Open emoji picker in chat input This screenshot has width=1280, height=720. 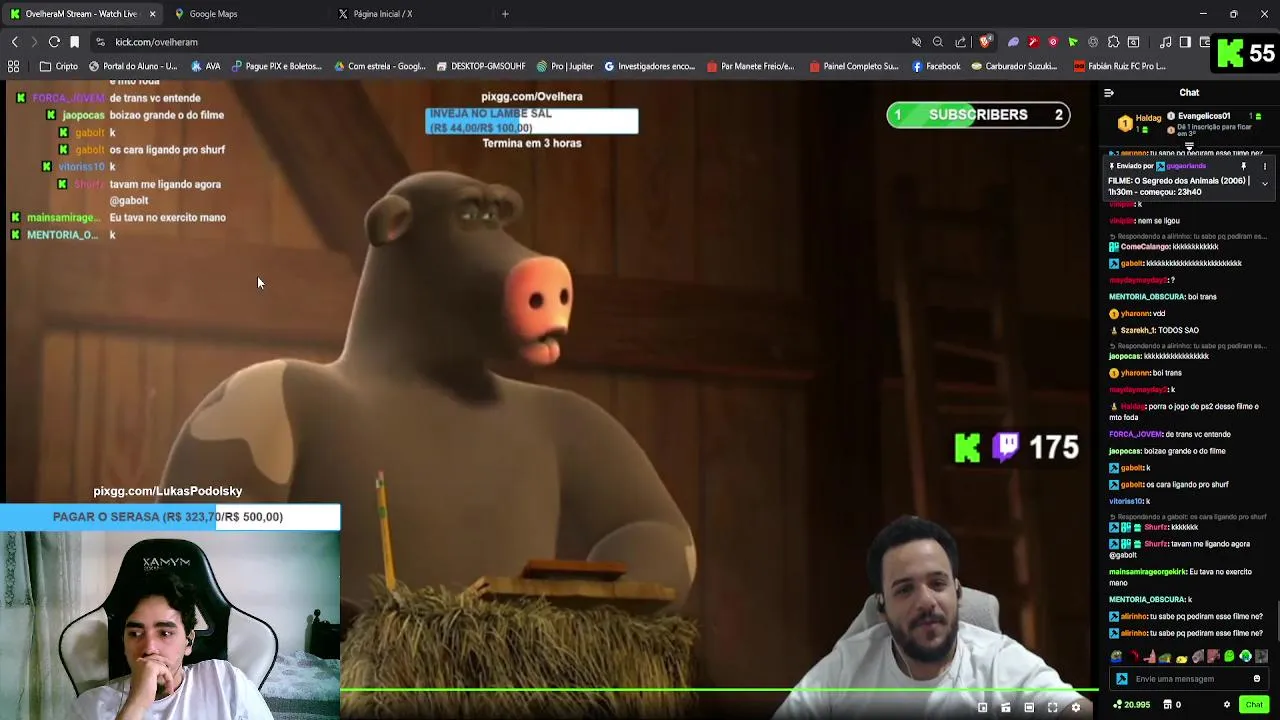1257,679
